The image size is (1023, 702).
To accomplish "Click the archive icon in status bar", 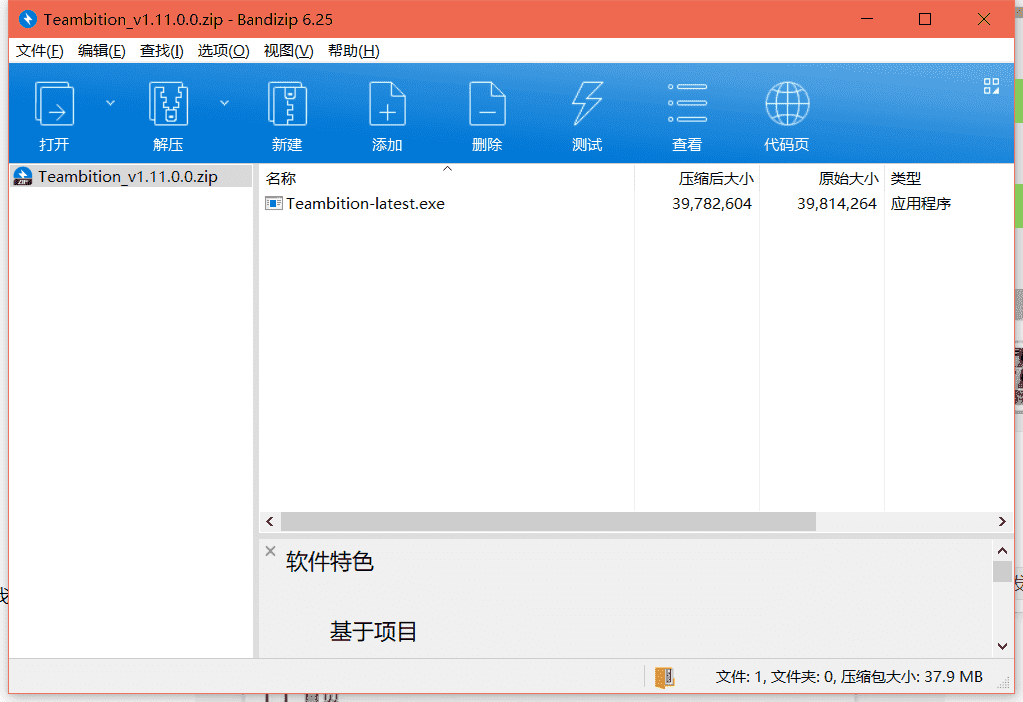I will (x=664, y=677).
